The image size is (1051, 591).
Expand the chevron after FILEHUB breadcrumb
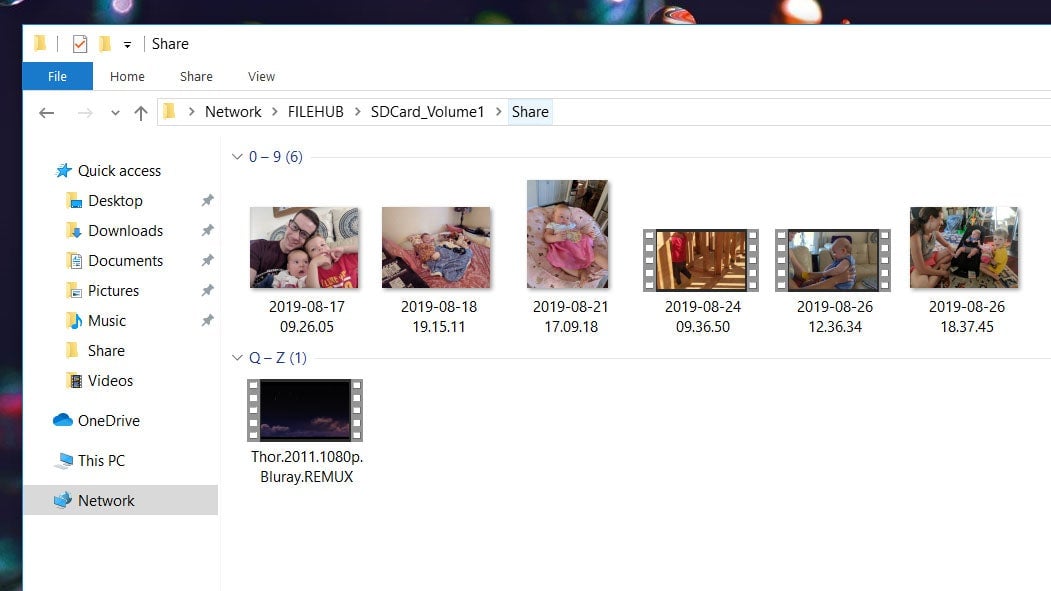[x=358, y=112]
